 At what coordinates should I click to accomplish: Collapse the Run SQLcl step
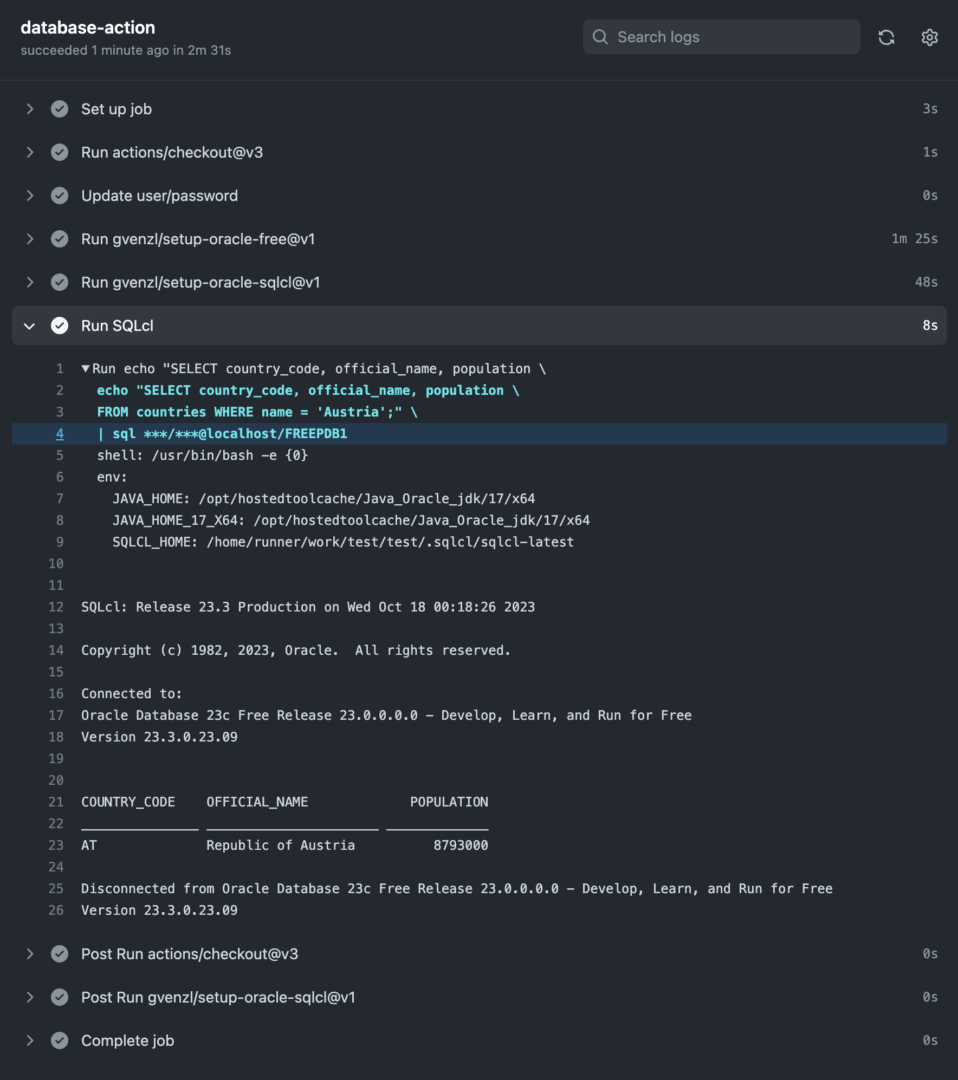coord(29,325)
